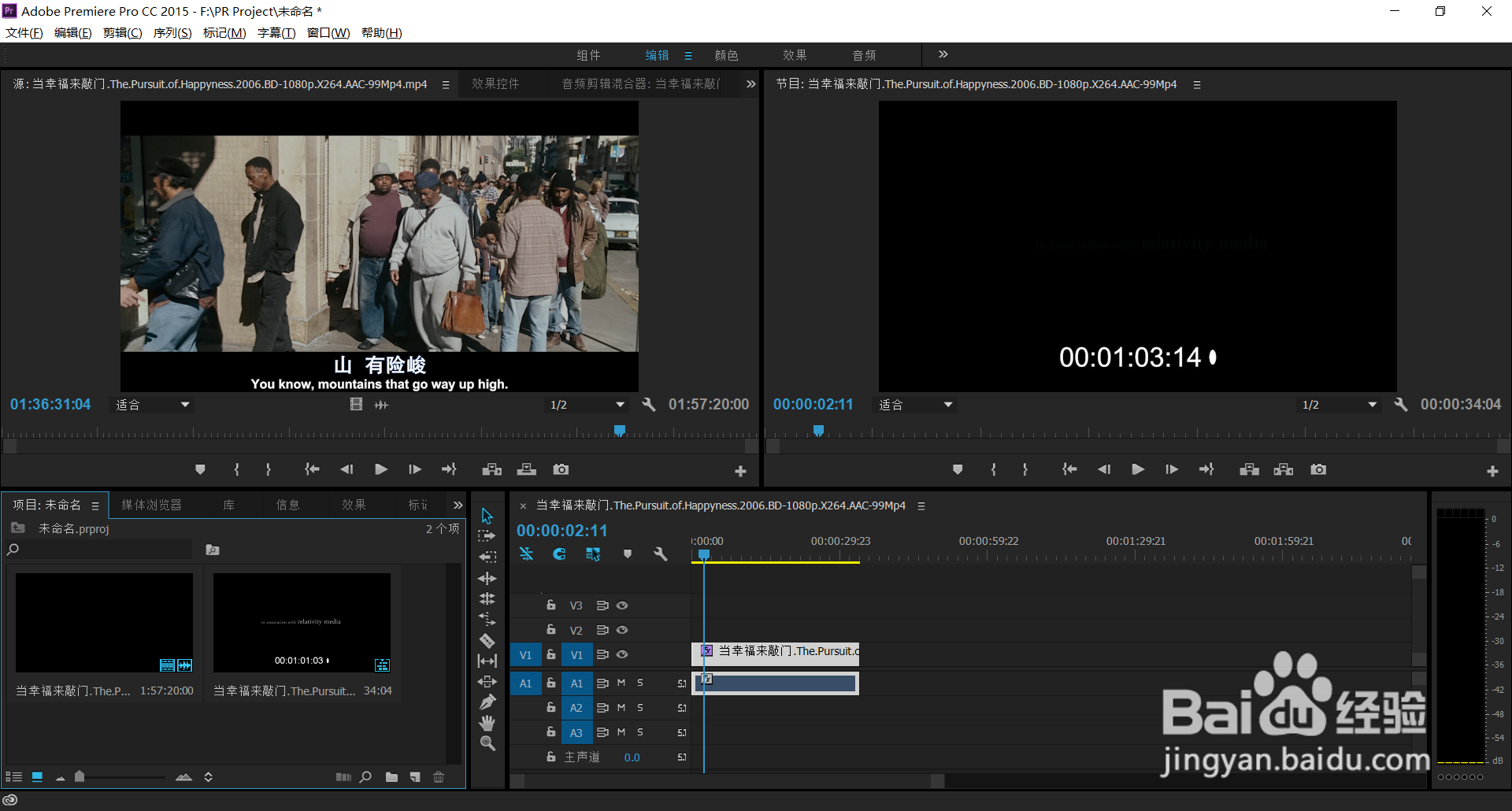Play the source monitor clip
The image size is (1512, 811).
click(x=381, y=469)
